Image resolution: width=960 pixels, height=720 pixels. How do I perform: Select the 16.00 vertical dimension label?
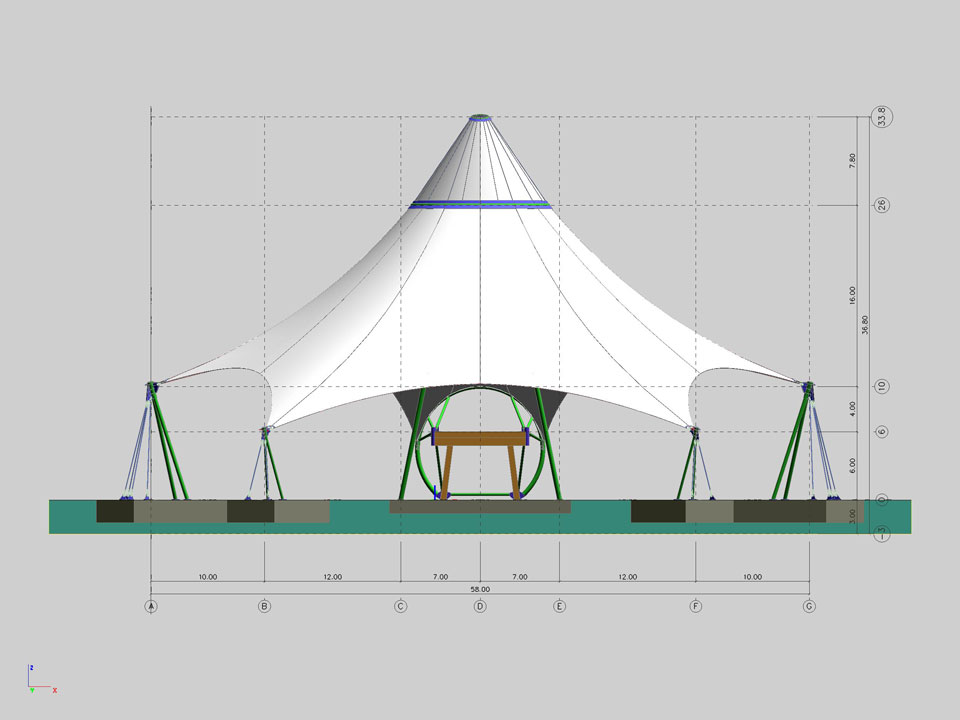point(852,295)
